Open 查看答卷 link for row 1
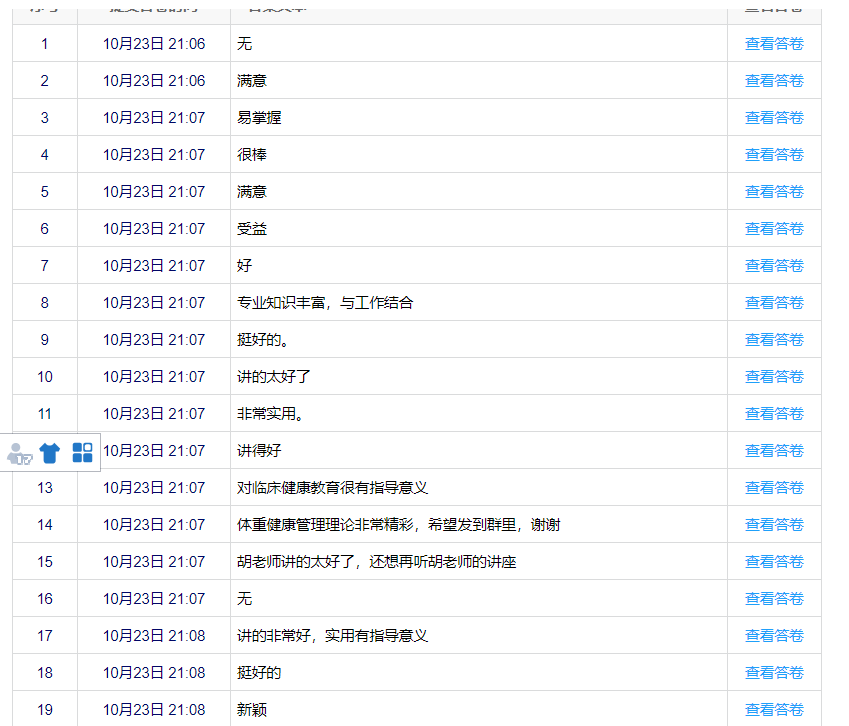 pyautogui.click(x=774, y=44)
